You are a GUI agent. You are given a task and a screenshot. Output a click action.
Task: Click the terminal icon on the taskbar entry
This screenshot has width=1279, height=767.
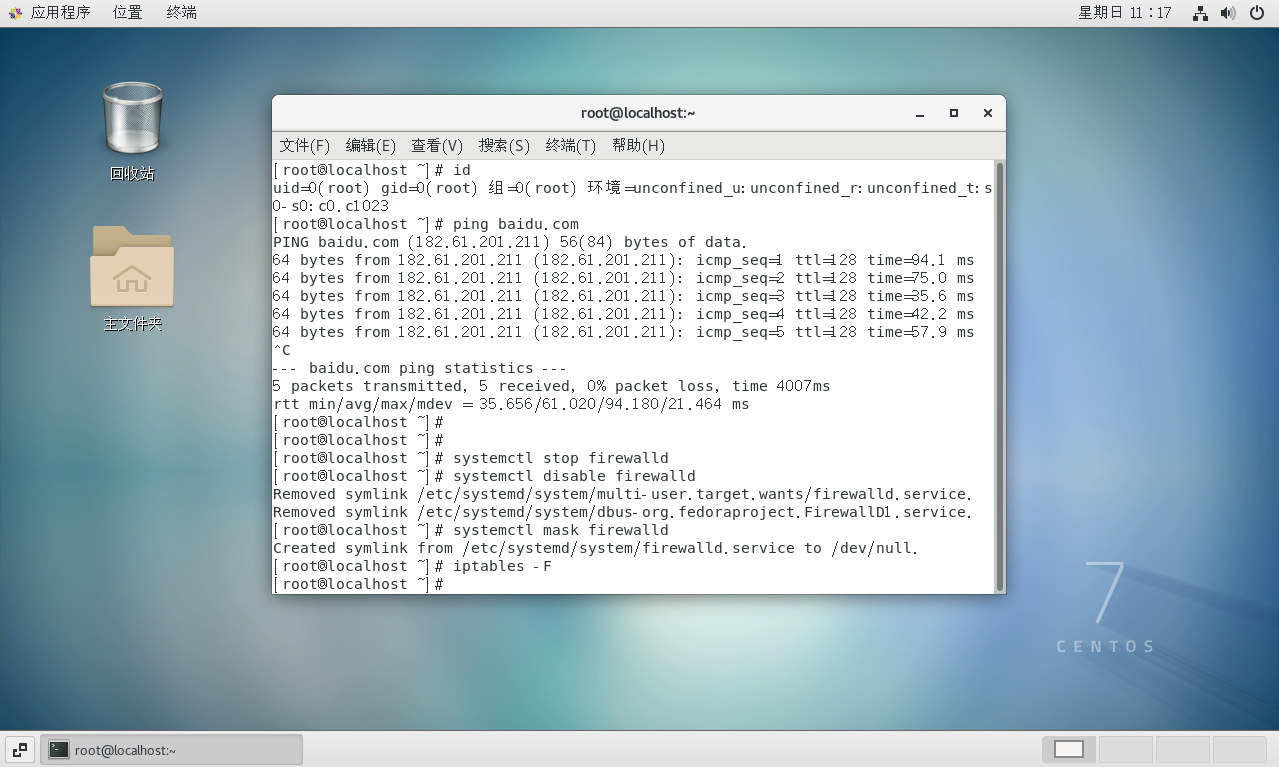pyautogui.click(x=59, y=749)
